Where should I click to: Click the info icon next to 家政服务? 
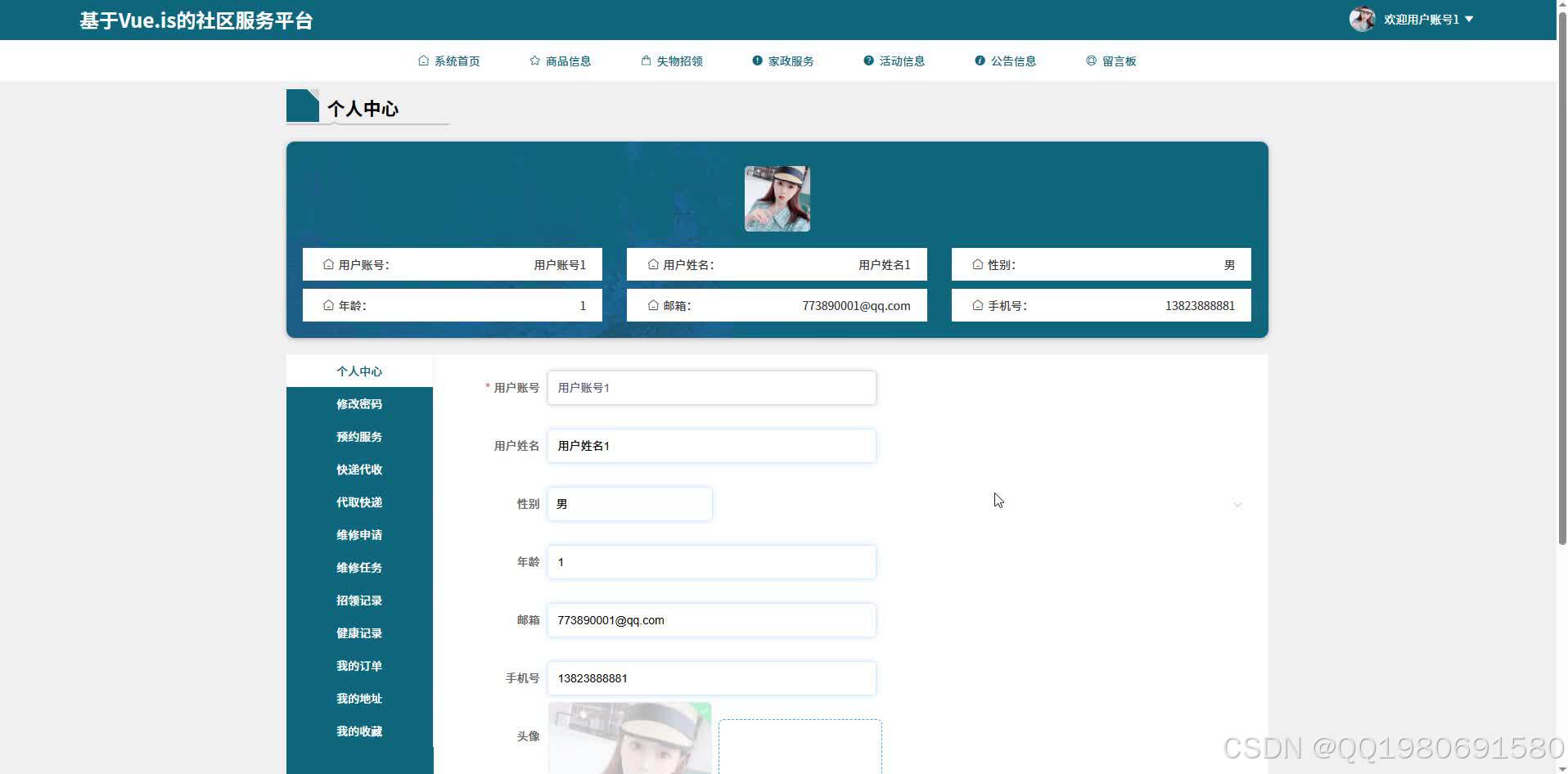click(755, 60)
